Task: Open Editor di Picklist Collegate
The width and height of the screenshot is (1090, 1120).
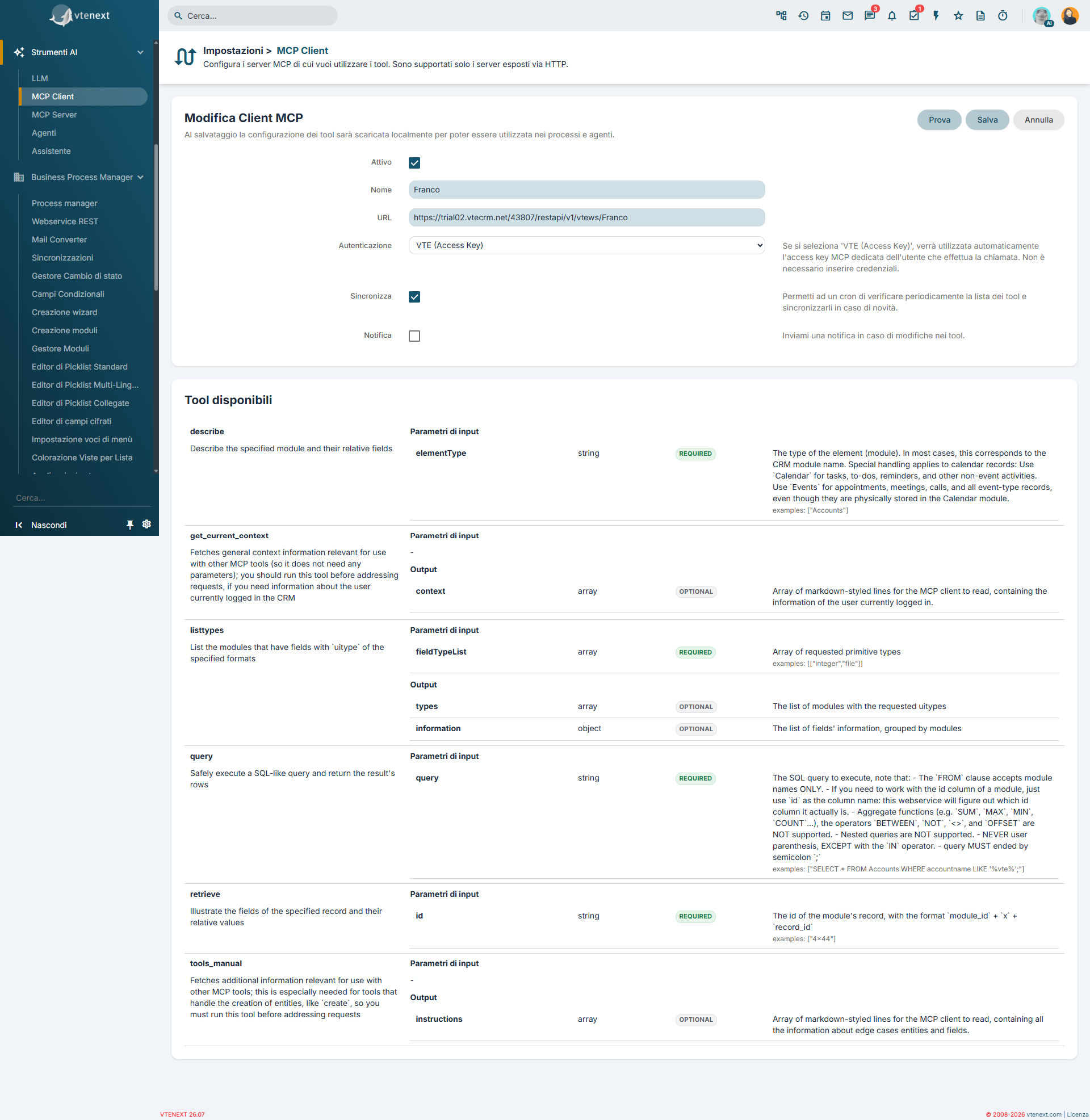Action: 81,404
